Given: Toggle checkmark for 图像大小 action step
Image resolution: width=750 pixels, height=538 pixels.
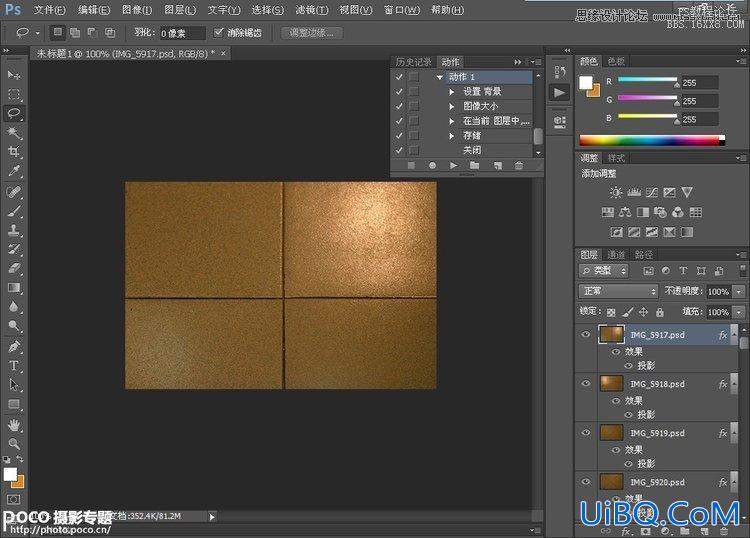Looking at the screenshot, I should point(399,106).
